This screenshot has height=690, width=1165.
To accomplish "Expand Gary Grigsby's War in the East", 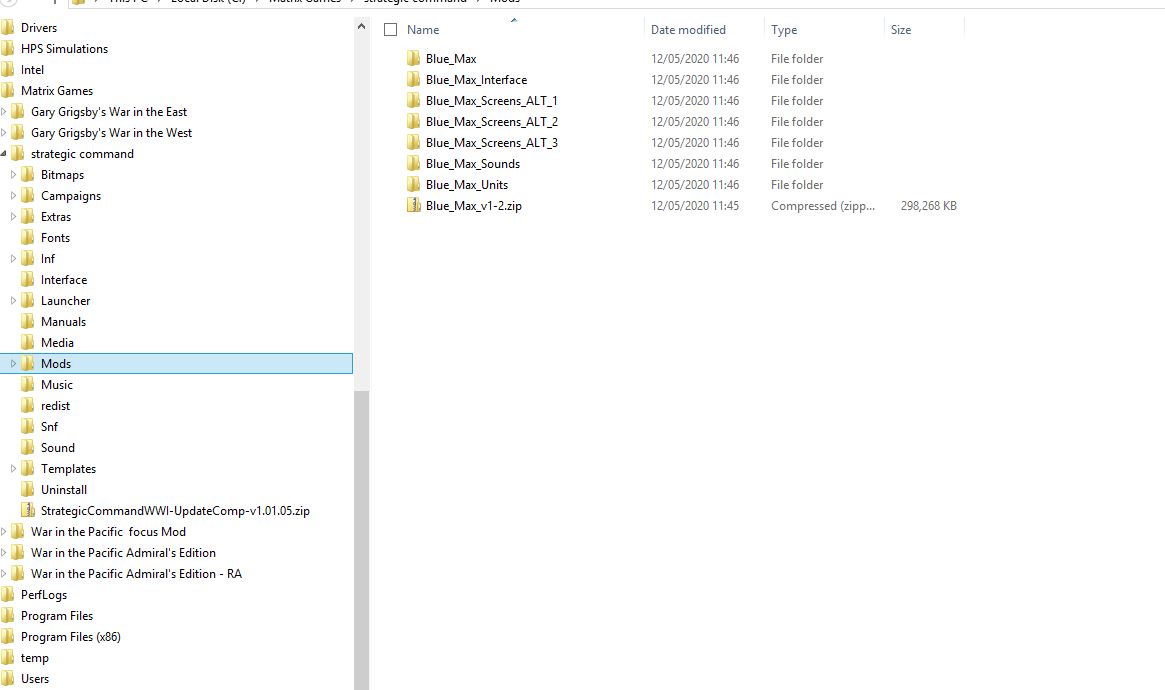I will (x=4, y=111).
